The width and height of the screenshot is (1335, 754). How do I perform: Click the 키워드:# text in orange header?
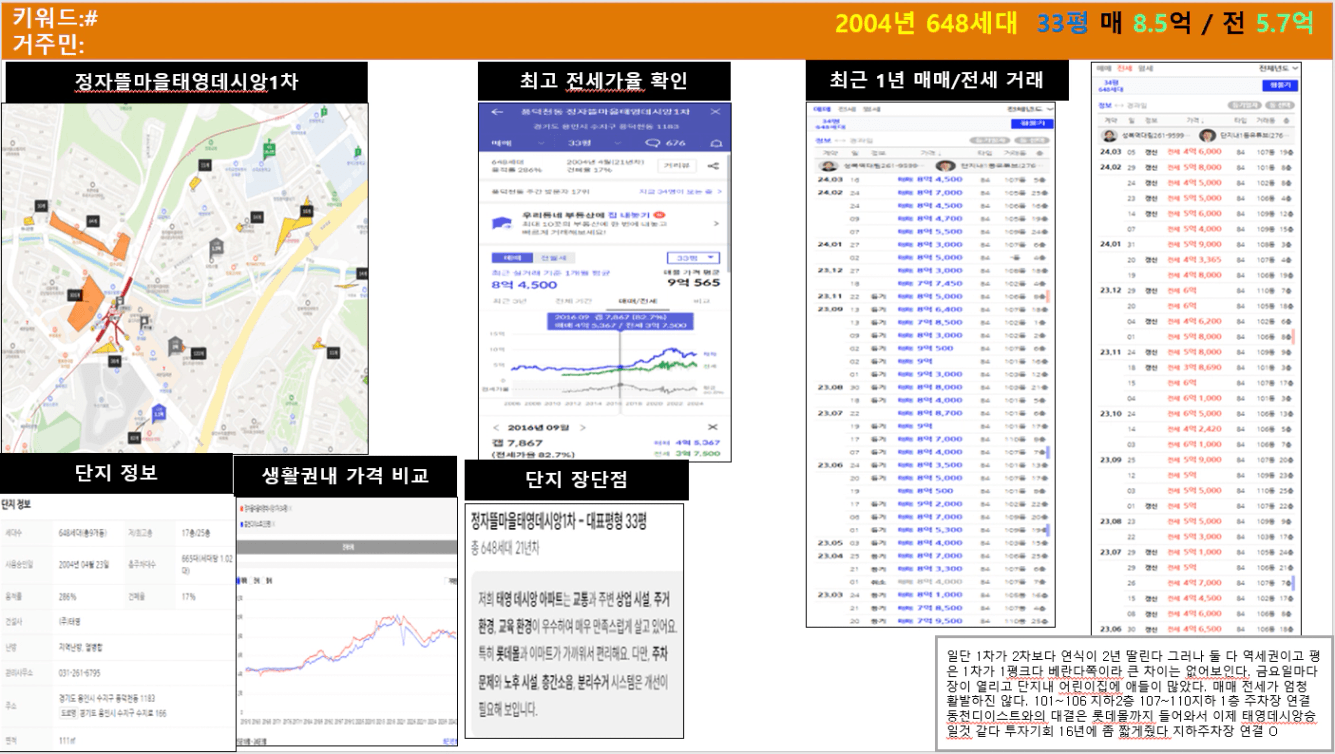(x=55, y=18)
